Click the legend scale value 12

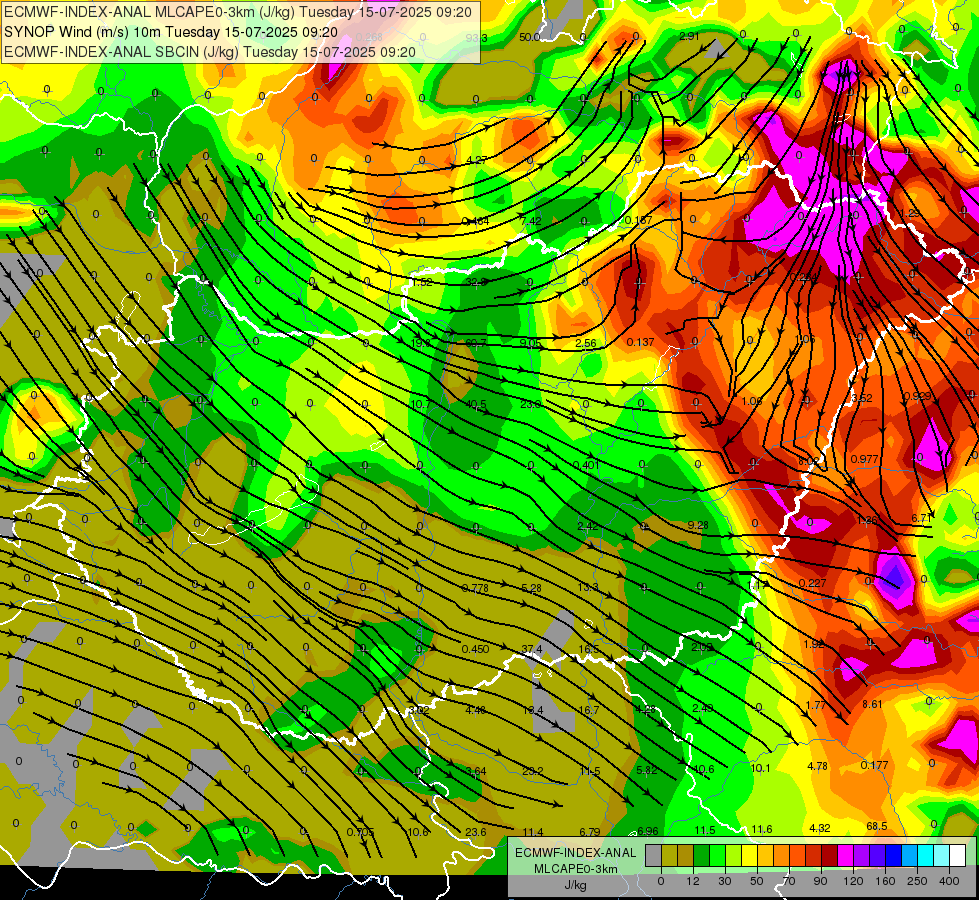click(693, 881)
